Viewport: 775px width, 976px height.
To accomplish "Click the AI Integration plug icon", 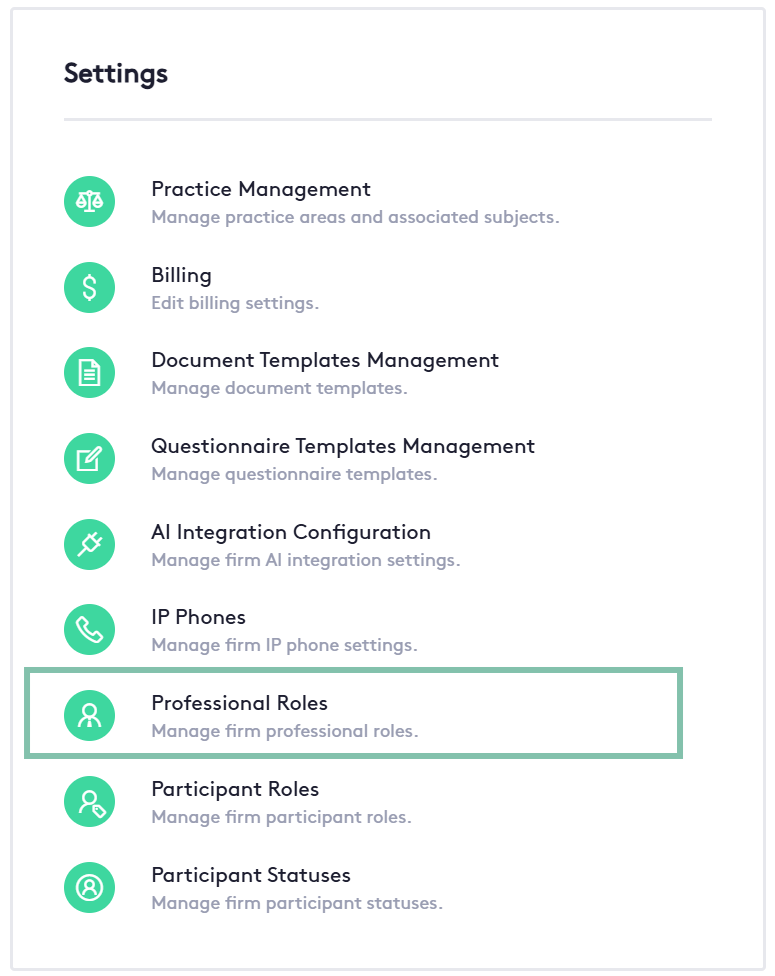I will coord(90,545).
